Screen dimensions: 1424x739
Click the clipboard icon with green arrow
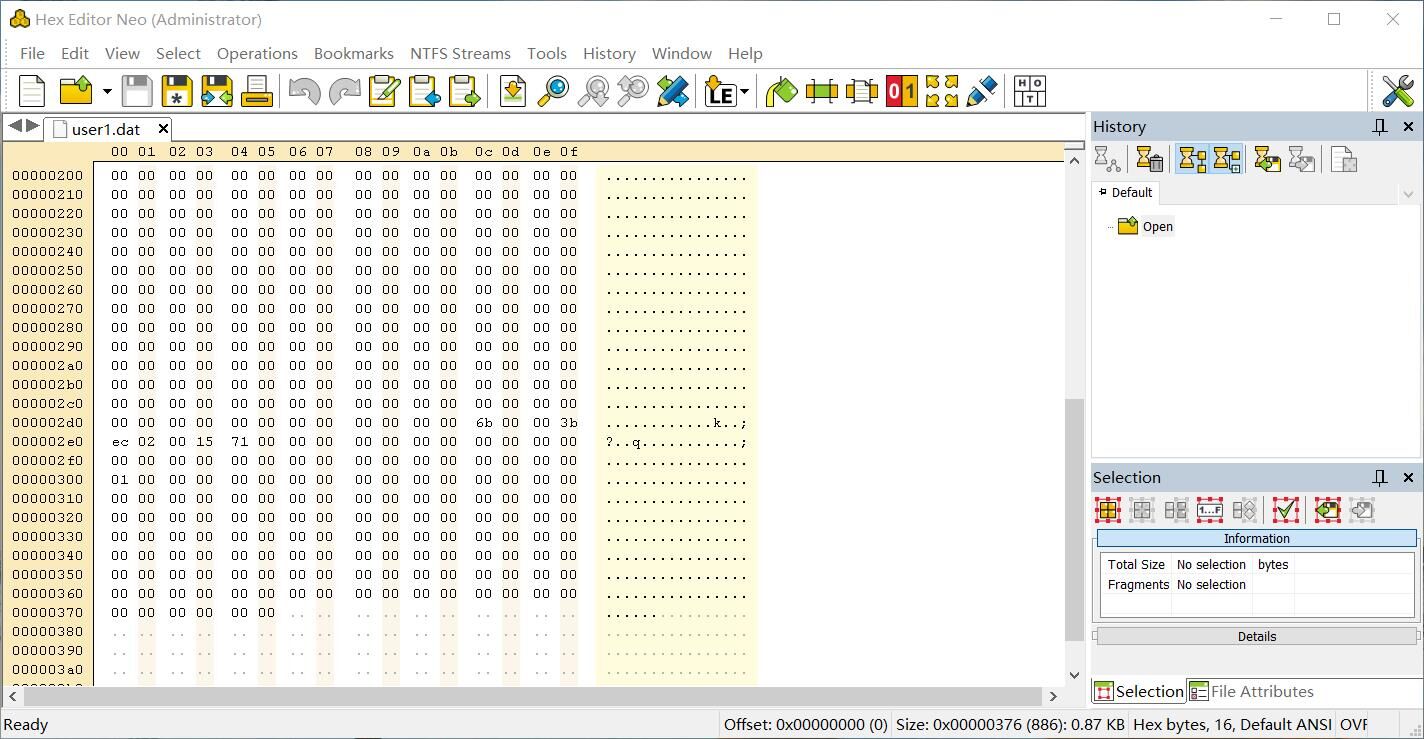465,91
